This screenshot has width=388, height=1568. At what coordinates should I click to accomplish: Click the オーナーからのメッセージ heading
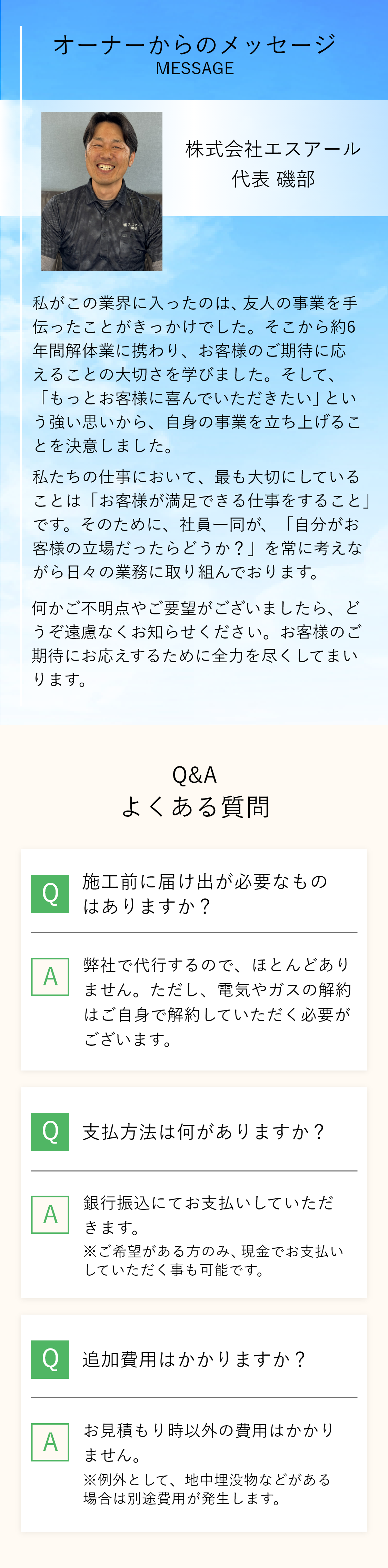click(x=194, y=44)
